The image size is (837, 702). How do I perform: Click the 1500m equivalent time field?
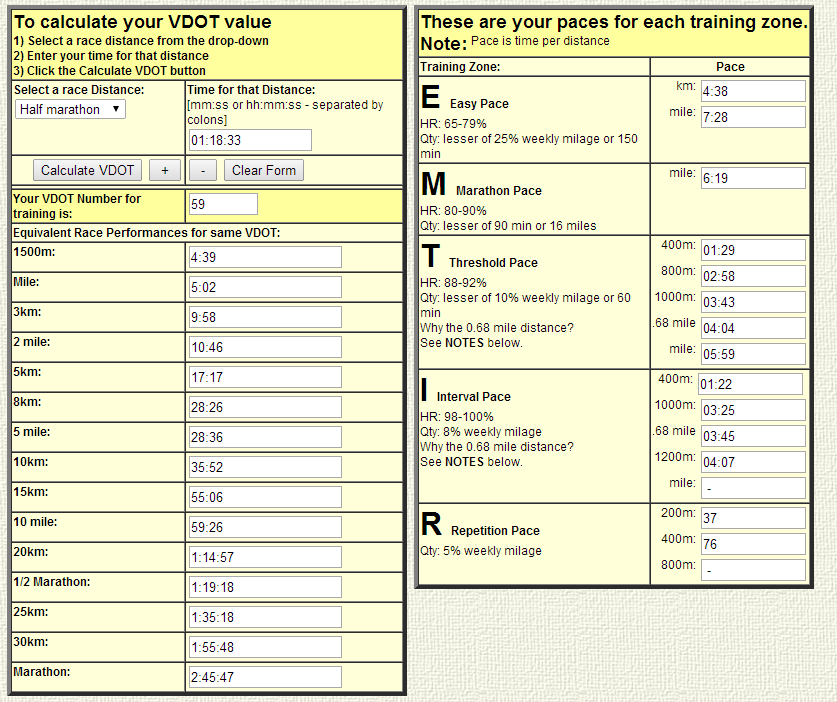(x=264, y=257)
